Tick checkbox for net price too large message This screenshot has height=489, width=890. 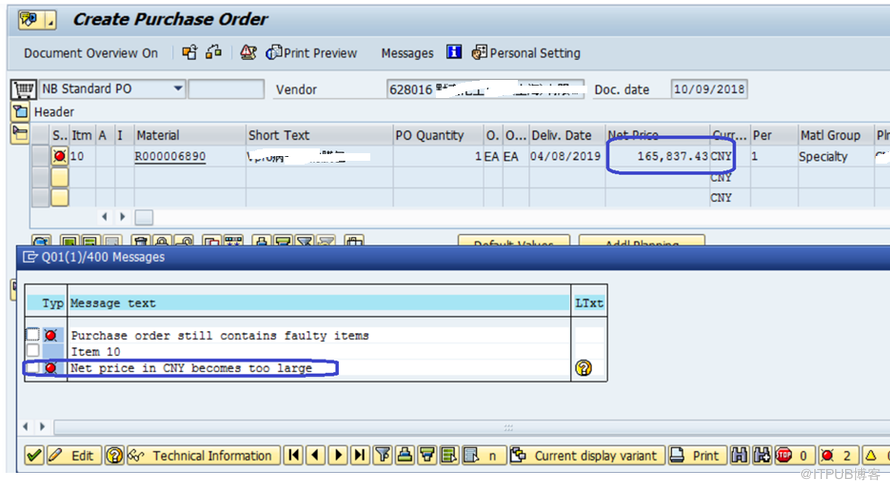point(33,368)
